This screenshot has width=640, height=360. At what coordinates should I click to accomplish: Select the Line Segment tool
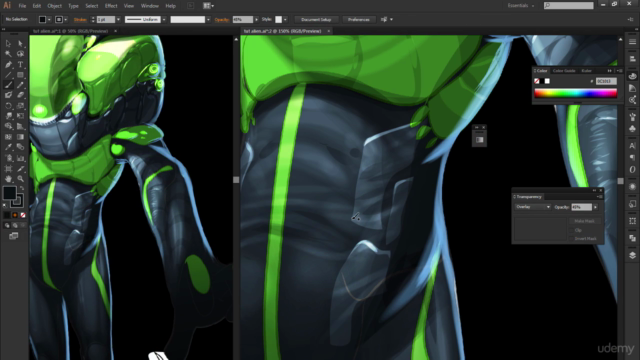[x=8, y=75]
